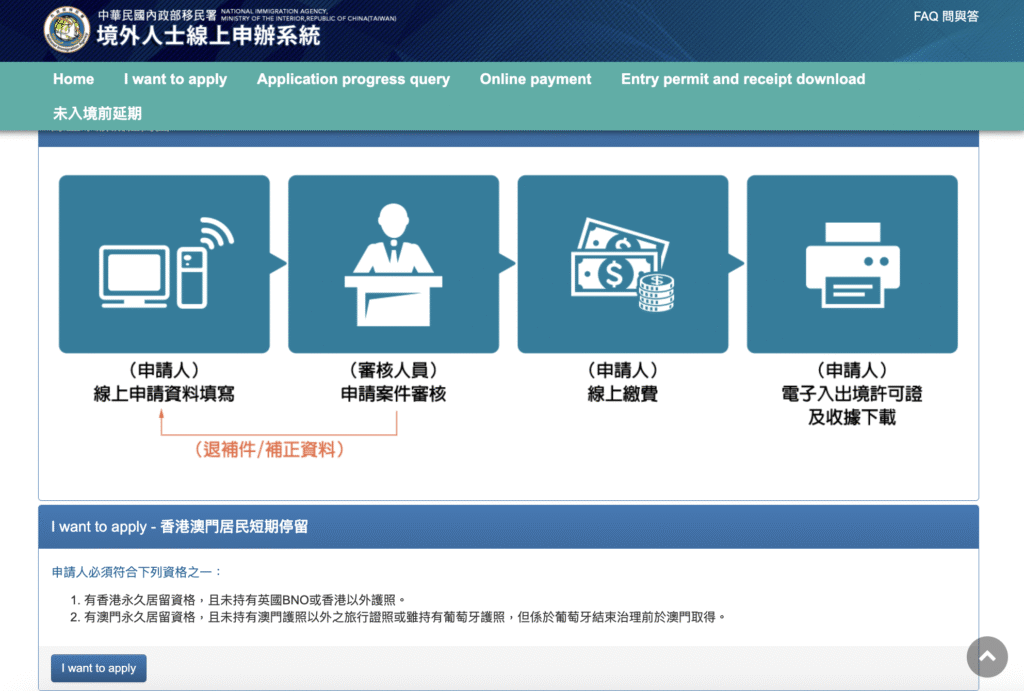1024x691 pixels.
Task: Click the computer online application icon
Action: tap(164, 264)
